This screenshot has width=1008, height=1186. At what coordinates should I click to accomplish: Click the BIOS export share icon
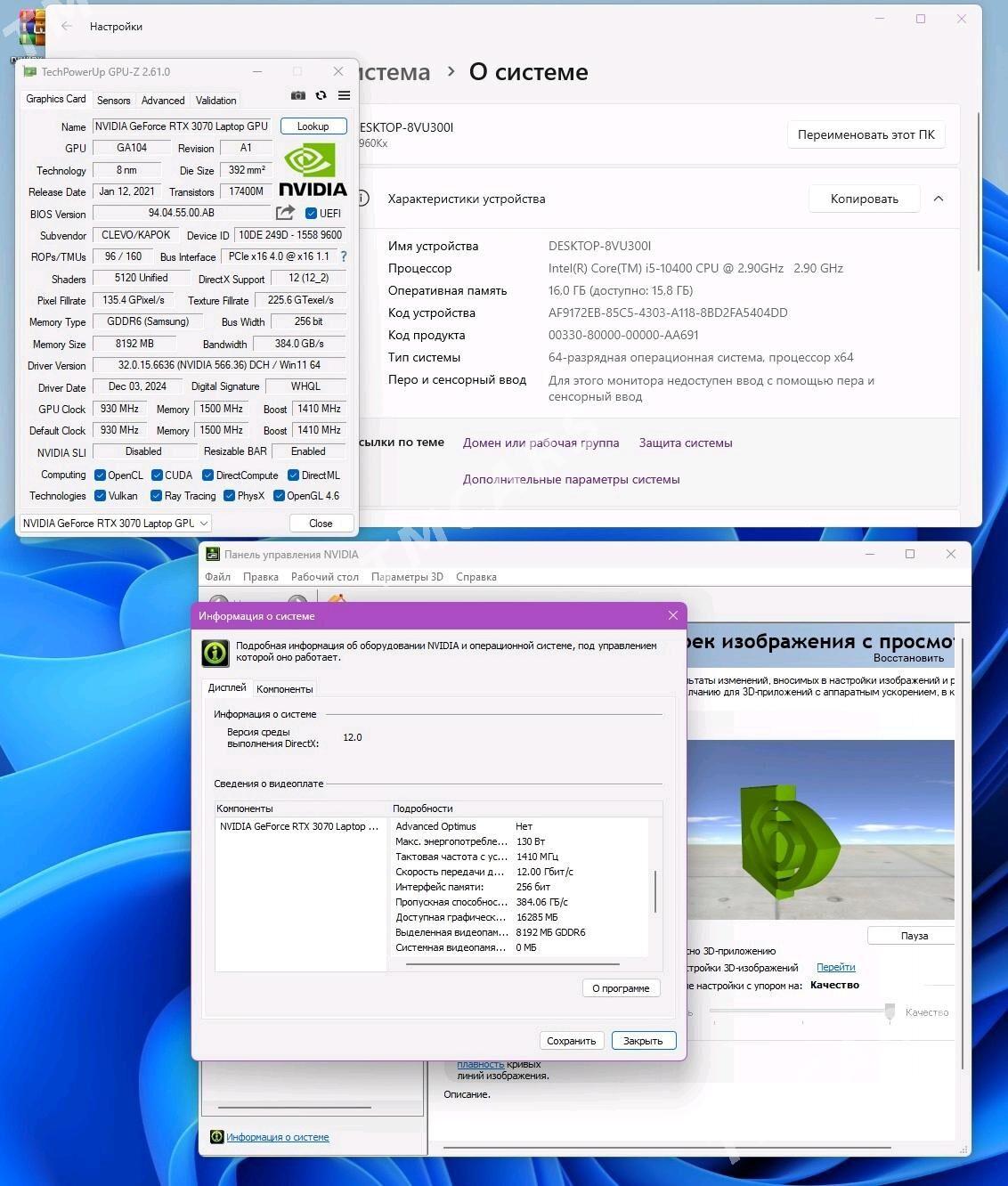coord(285,213)
